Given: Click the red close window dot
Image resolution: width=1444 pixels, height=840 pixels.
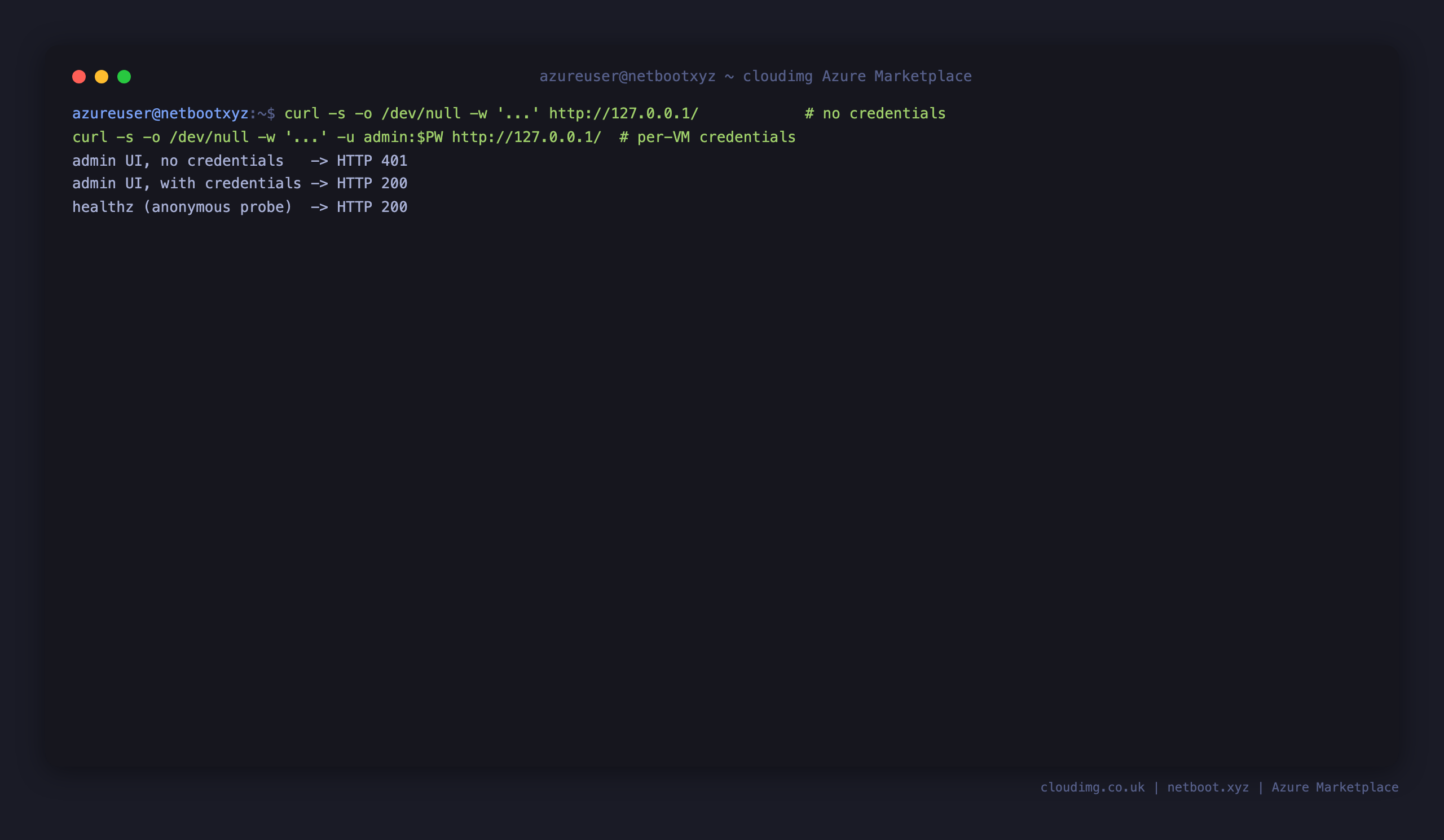Looking at the screenshot, I should tap(79, 77).
